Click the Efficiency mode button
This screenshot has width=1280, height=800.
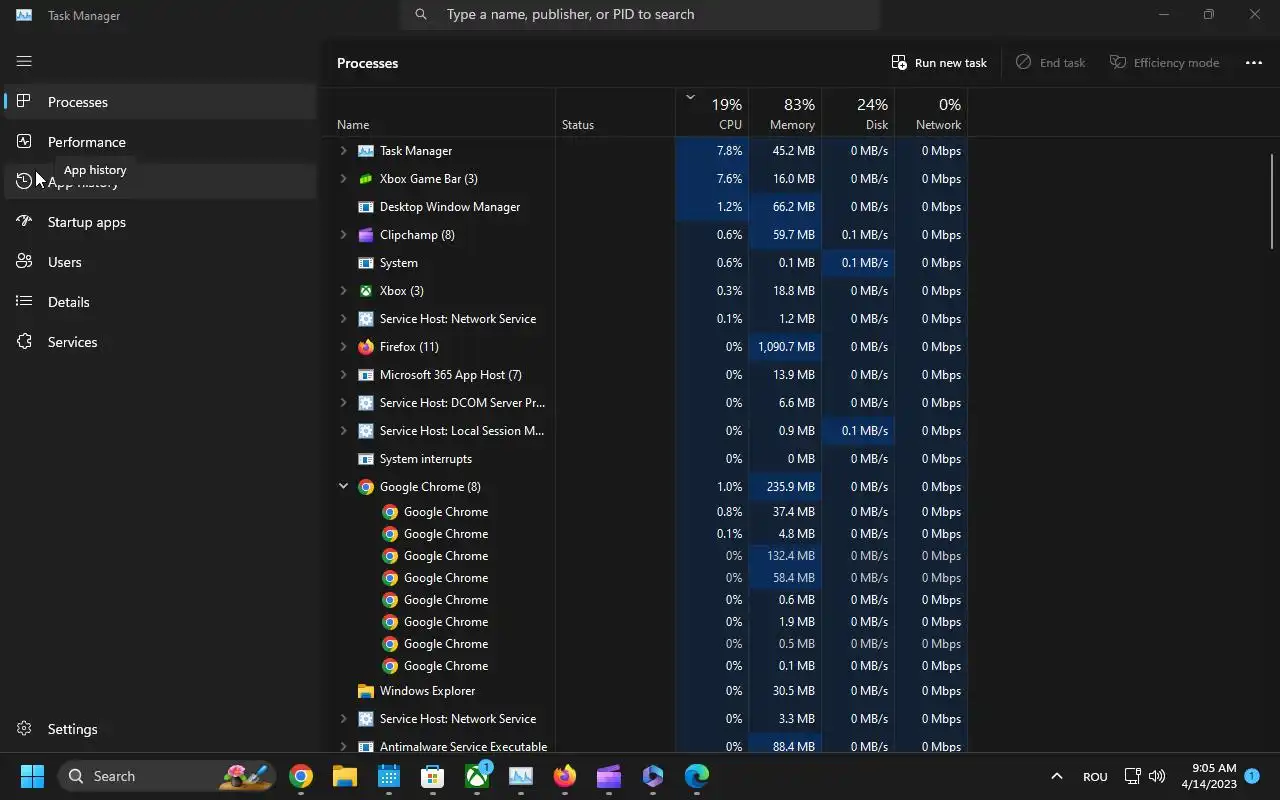(x=1164, y=62)
